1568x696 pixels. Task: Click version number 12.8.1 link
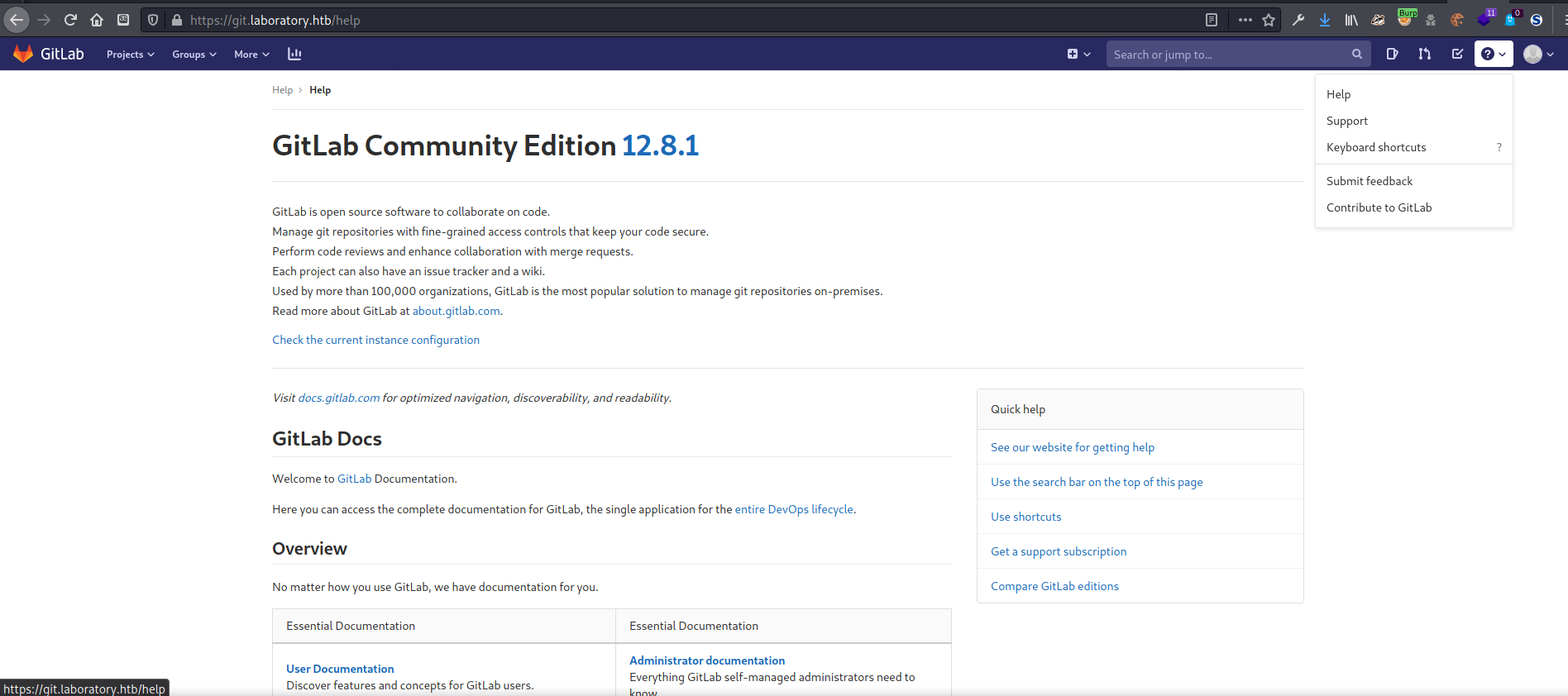[x=660, y=145]
